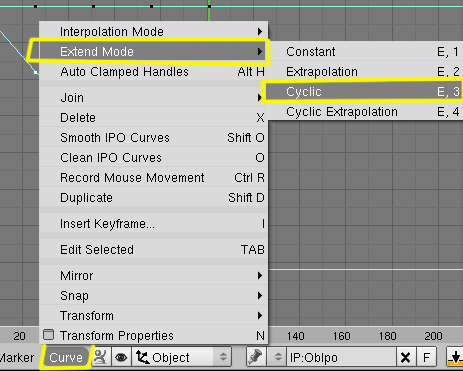463x372 pixels.
Task: Select Cyclic extend mode
Action: [365, 92]
